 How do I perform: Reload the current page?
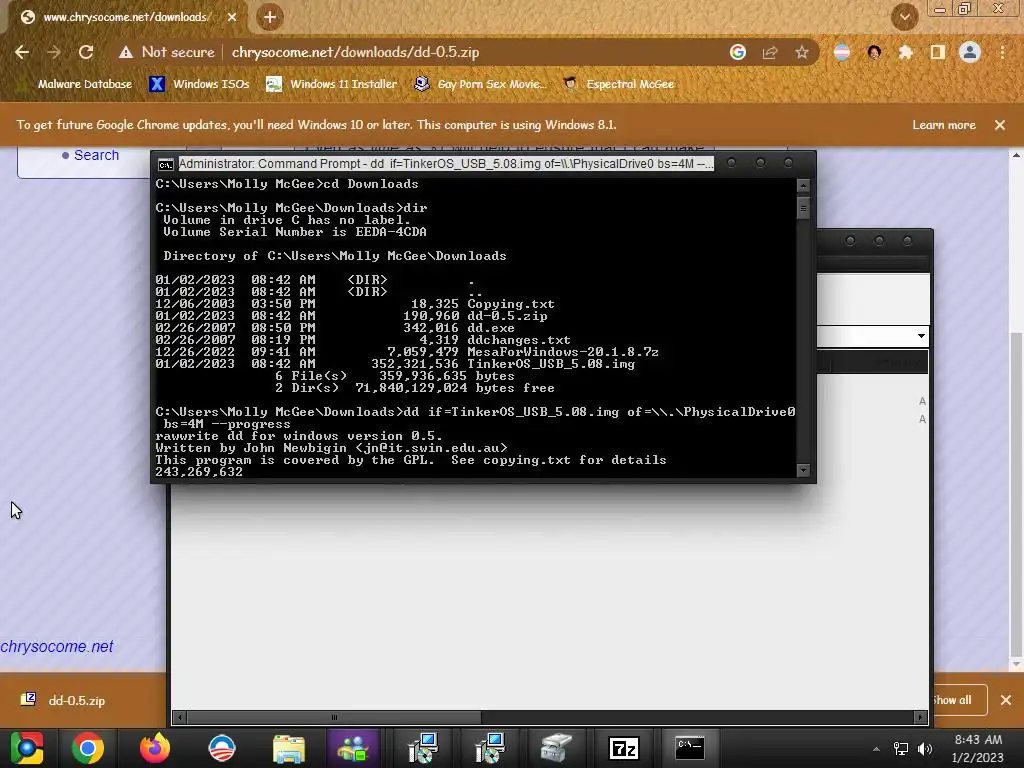coord(86,52)
